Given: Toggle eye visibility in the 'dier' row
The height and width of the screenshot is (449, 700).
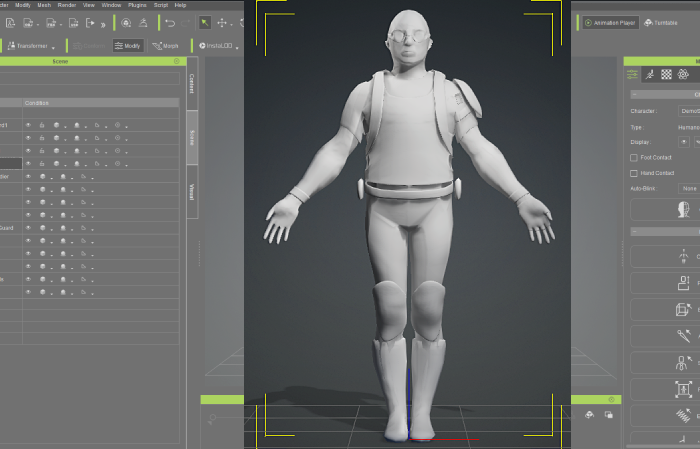Looking at the screenshot, I should point(28,177).
